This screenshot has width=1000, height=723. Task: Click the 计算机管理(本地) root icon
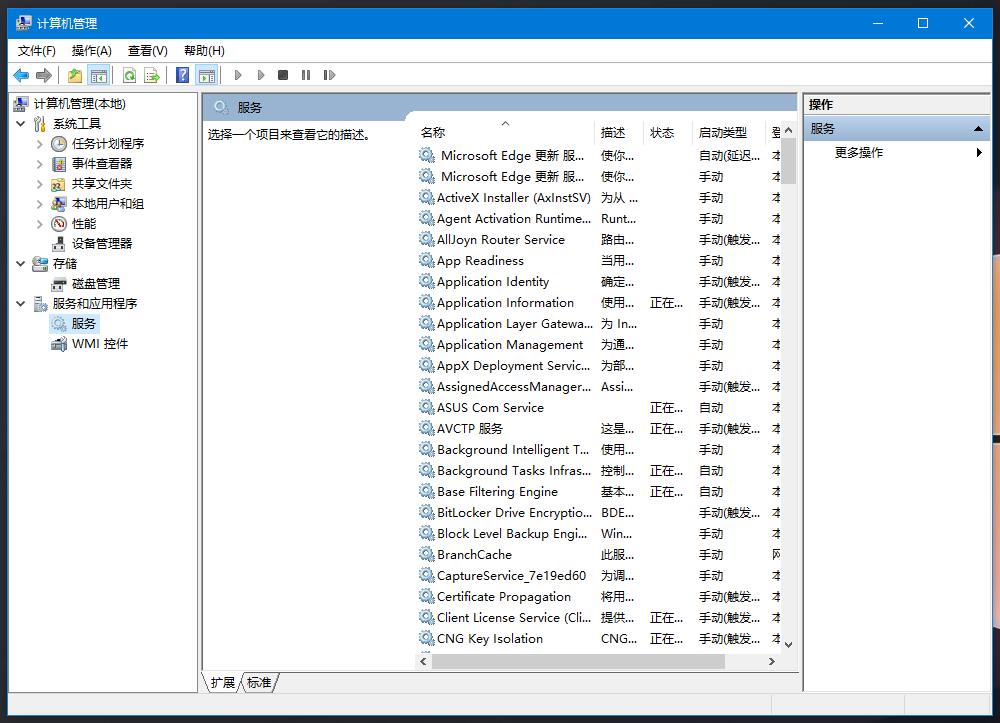pos(21,103)
